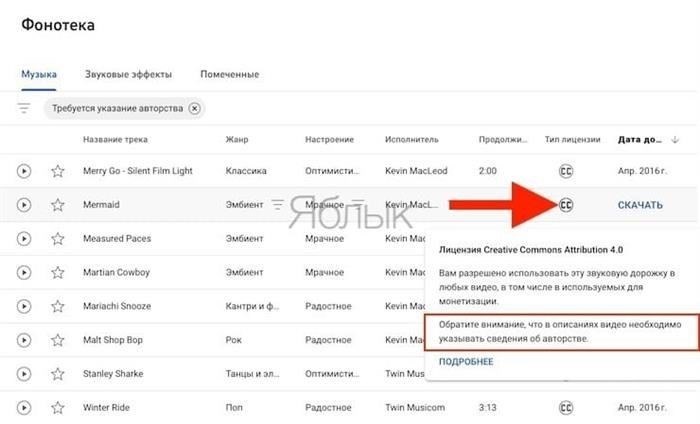The width and height of the screenshot is (700, 424).
Task: Play the Mariachi Snooze track
Action: pyautogui.click(x=24, y=306)
